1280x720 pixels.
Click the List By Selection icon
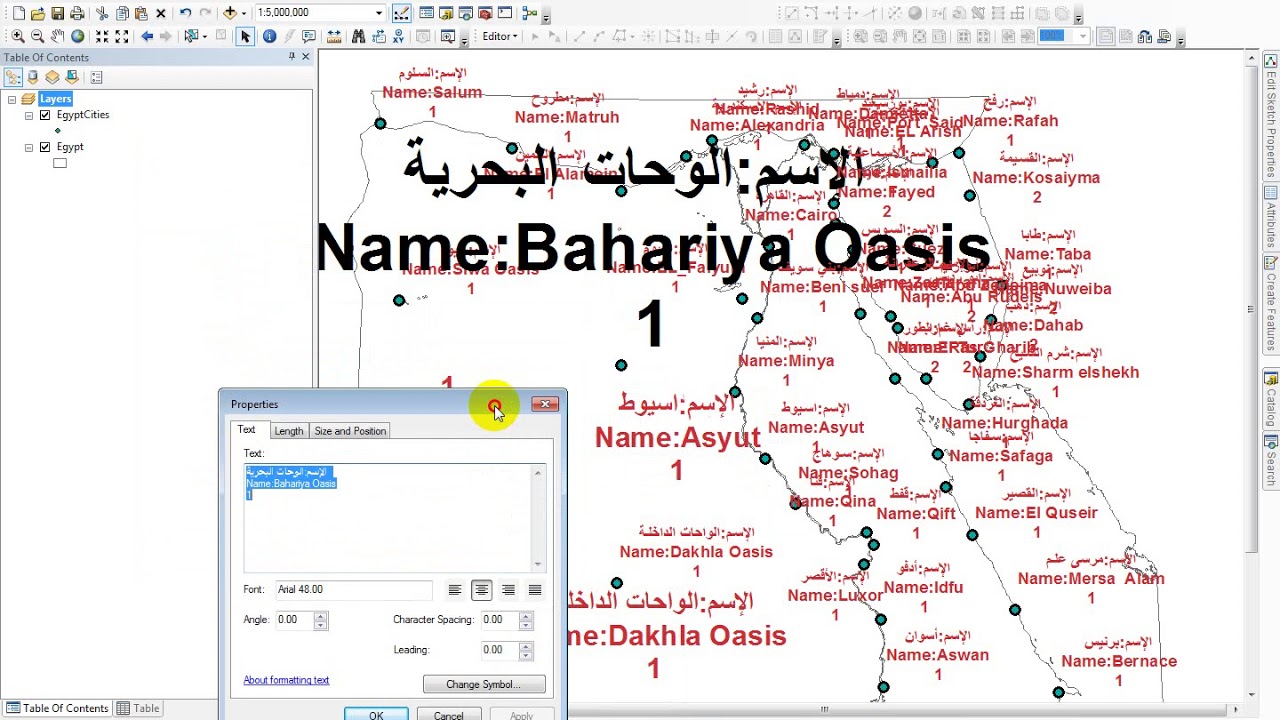pos(72,77)
